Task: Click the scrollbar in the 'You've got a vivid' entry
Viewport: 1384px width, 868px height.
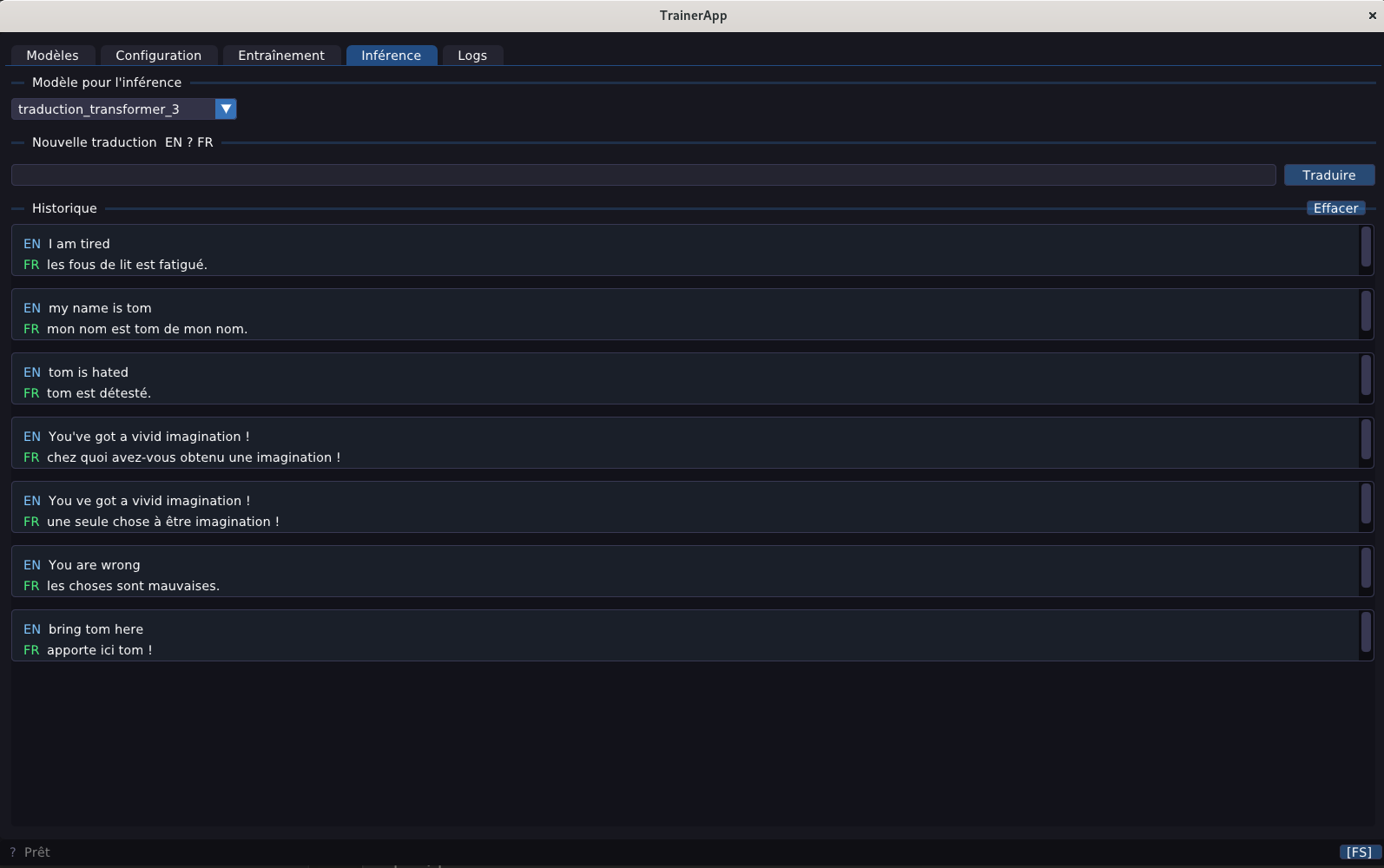Action: [x=1366, y=439]
